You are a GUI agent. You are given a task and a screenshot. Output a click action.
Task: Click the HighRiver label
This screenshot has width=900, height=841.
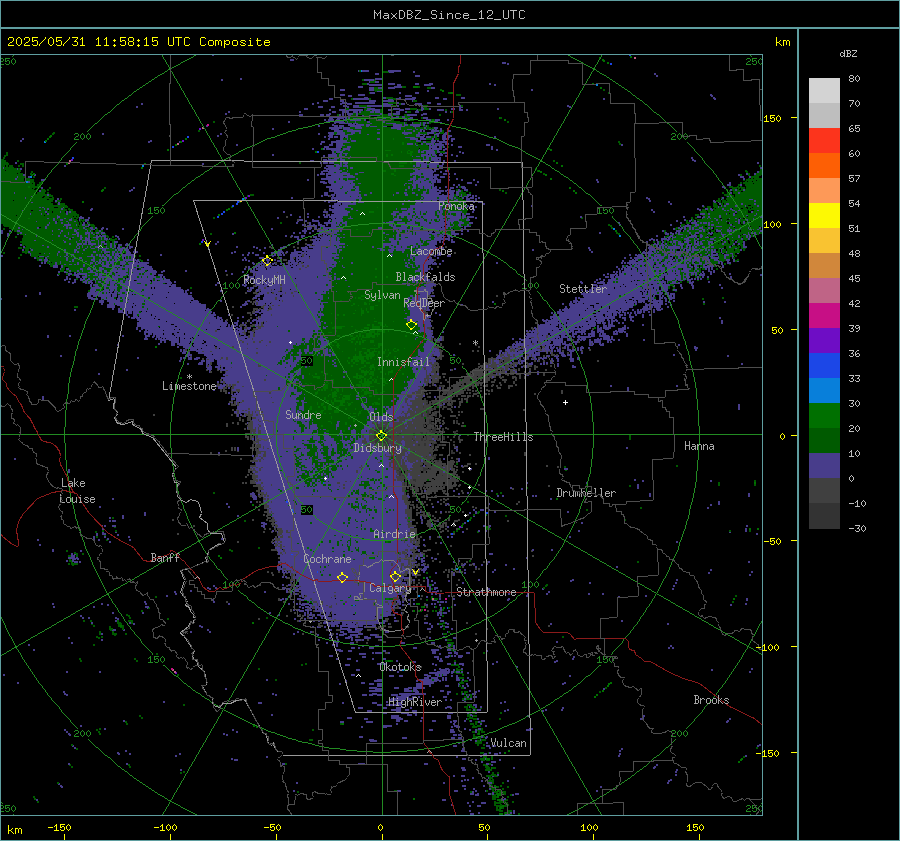point(415,702)
